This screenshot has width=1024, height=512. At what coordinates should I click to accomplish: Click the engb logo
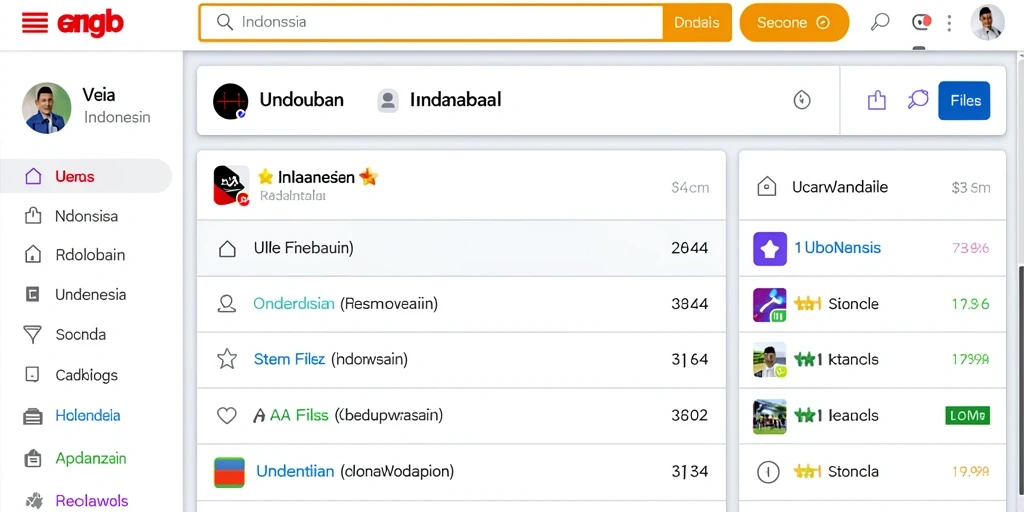click(89, 24)
